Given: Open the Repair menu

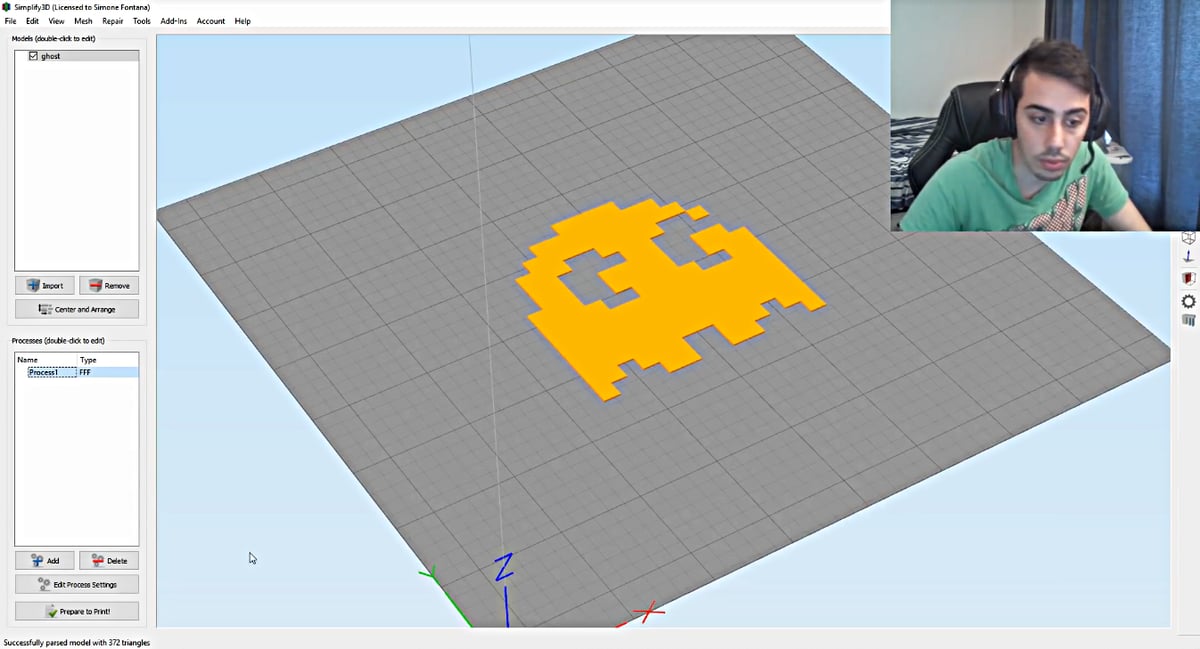Looking at the screenshot, I should [x=113, y=21].
